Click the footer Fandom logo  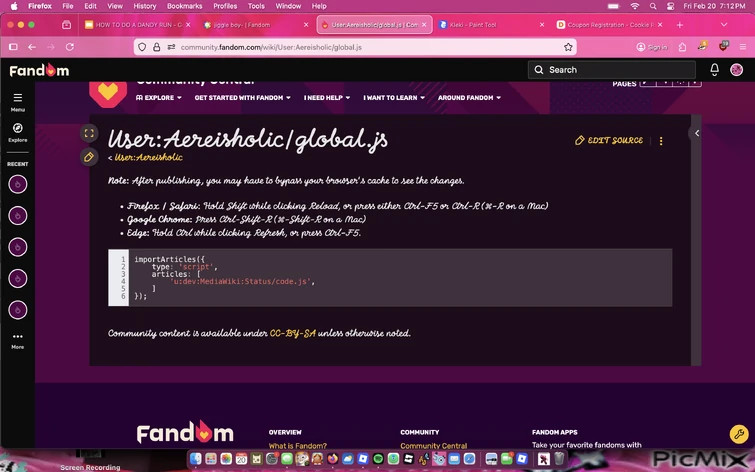(x=185, y=432)
